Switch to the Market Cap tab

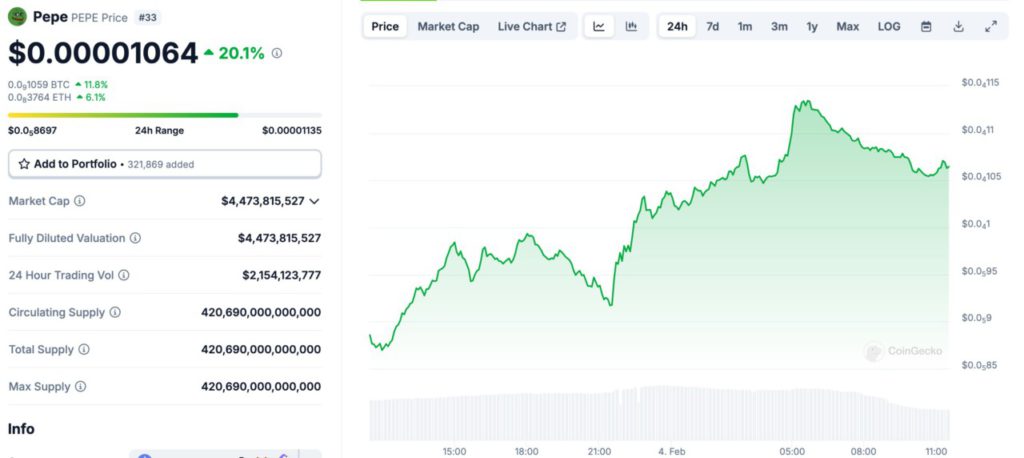448,27
